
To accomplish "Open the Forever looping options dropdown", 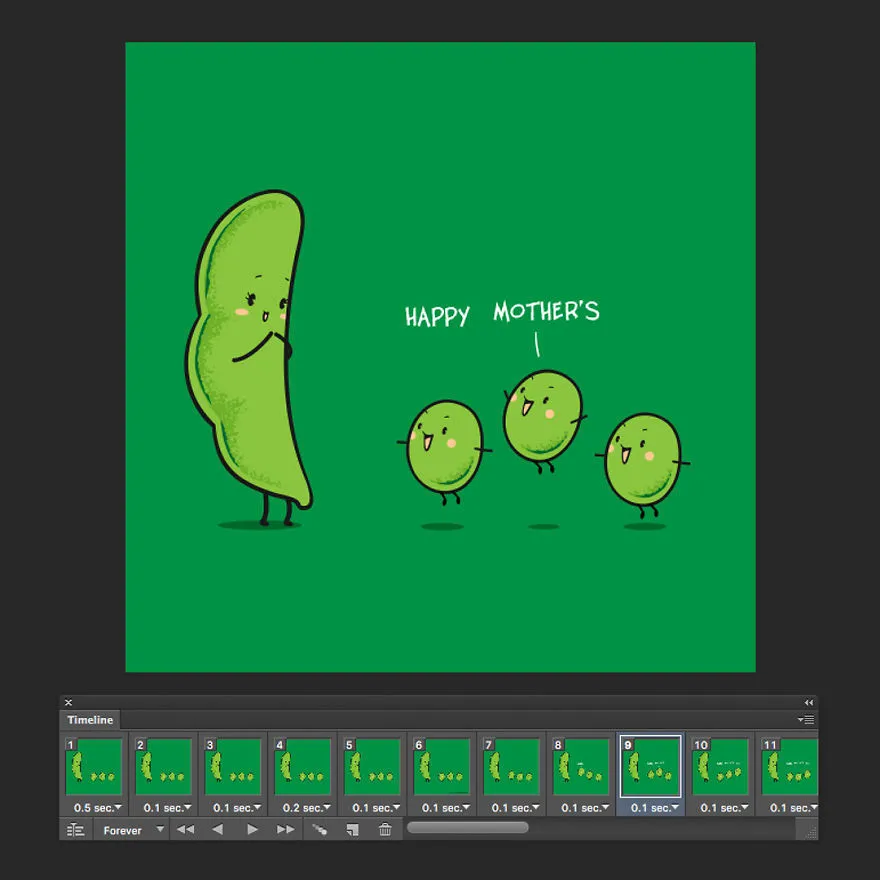I will point(133,830).
